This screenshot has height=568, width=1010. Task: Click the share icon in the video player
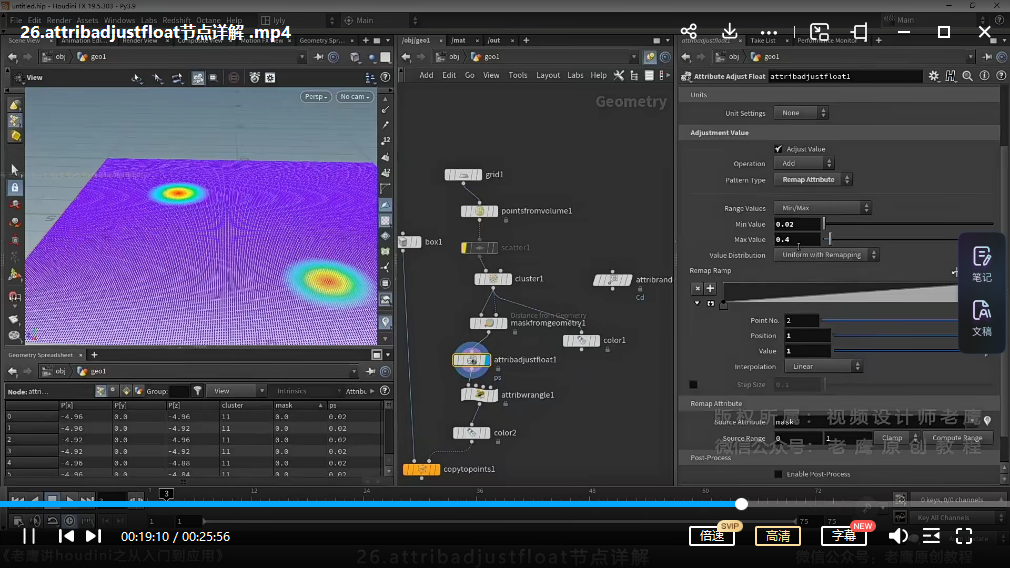689,32
